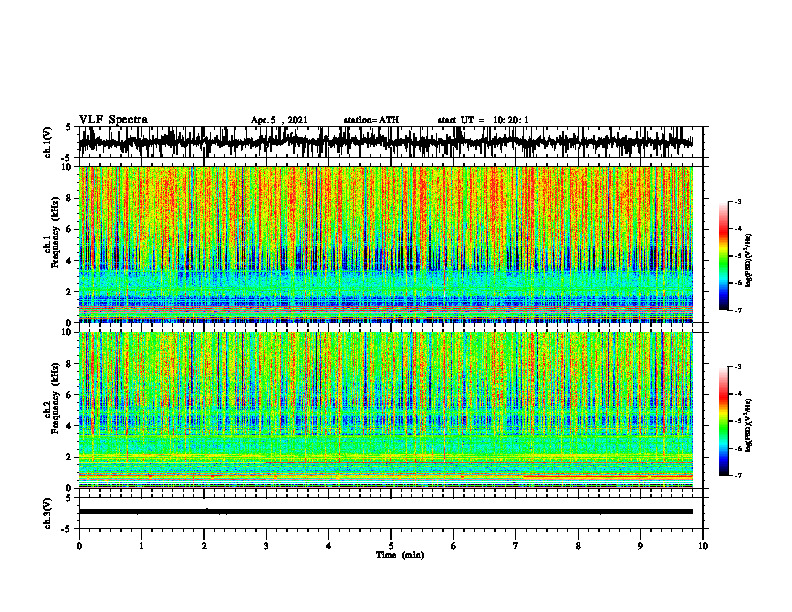Click the x-axis tick label "10" at the right end
The width and height of the screenshot is (792, 612).
coord(703,546)
